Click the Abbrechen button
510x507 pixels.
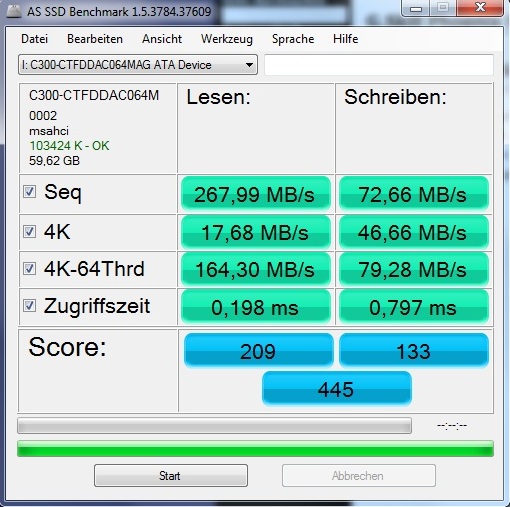point(359,475)
